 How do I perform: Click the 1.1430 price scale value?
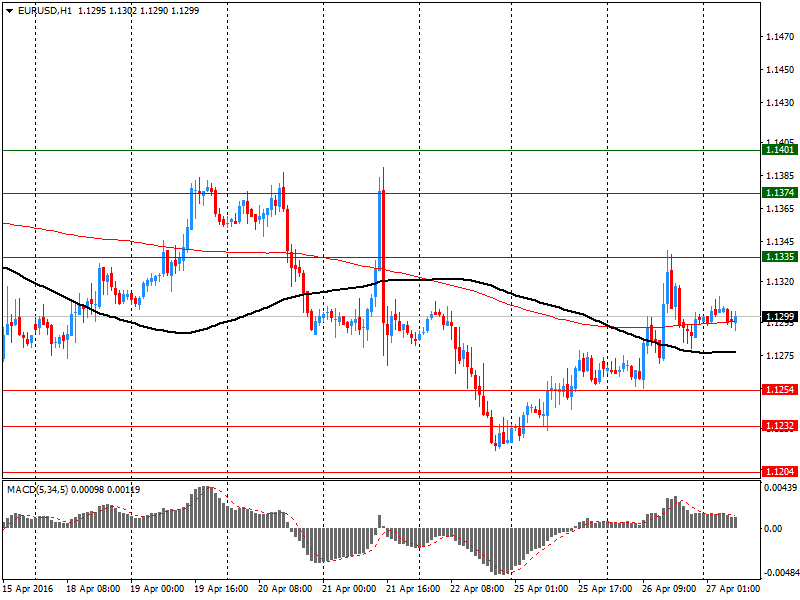point(780,103)
